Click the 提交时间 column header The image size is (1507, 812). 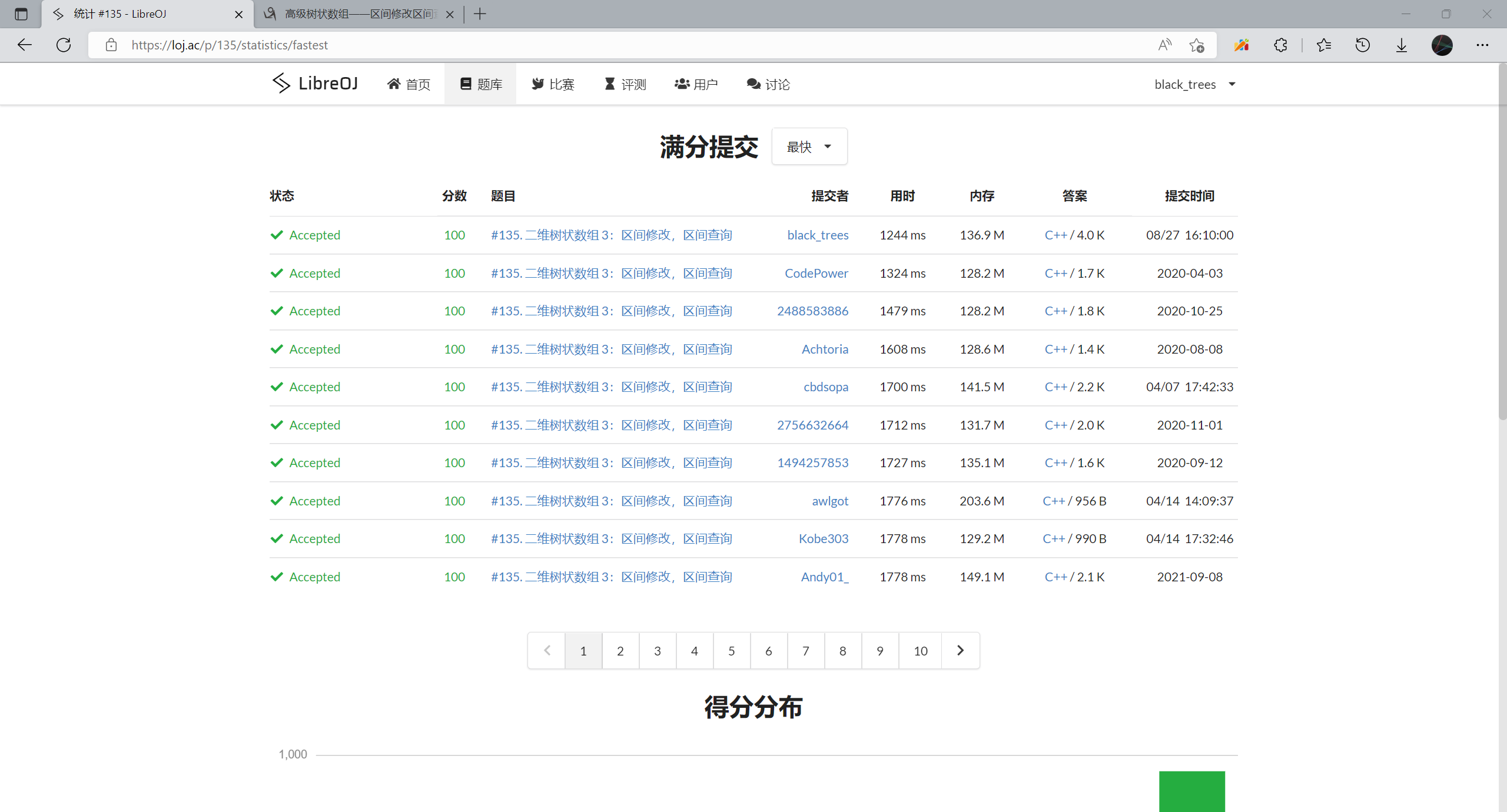1190,196
